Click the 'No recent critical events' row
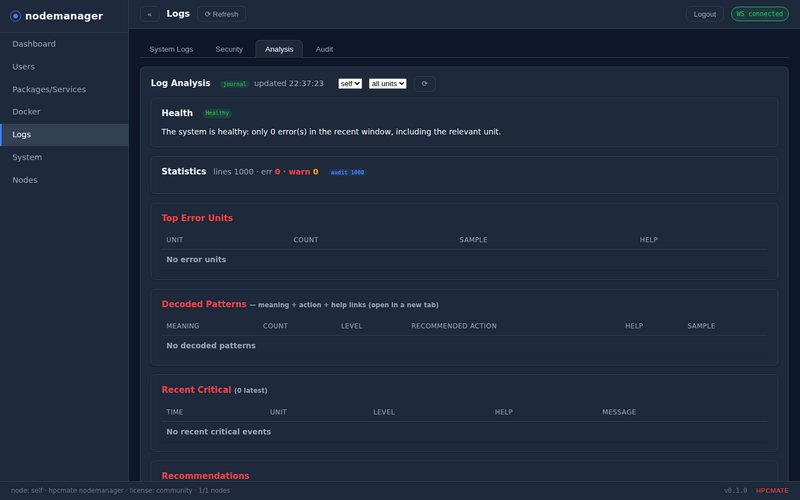800x500 pixels. coord(464,432)
